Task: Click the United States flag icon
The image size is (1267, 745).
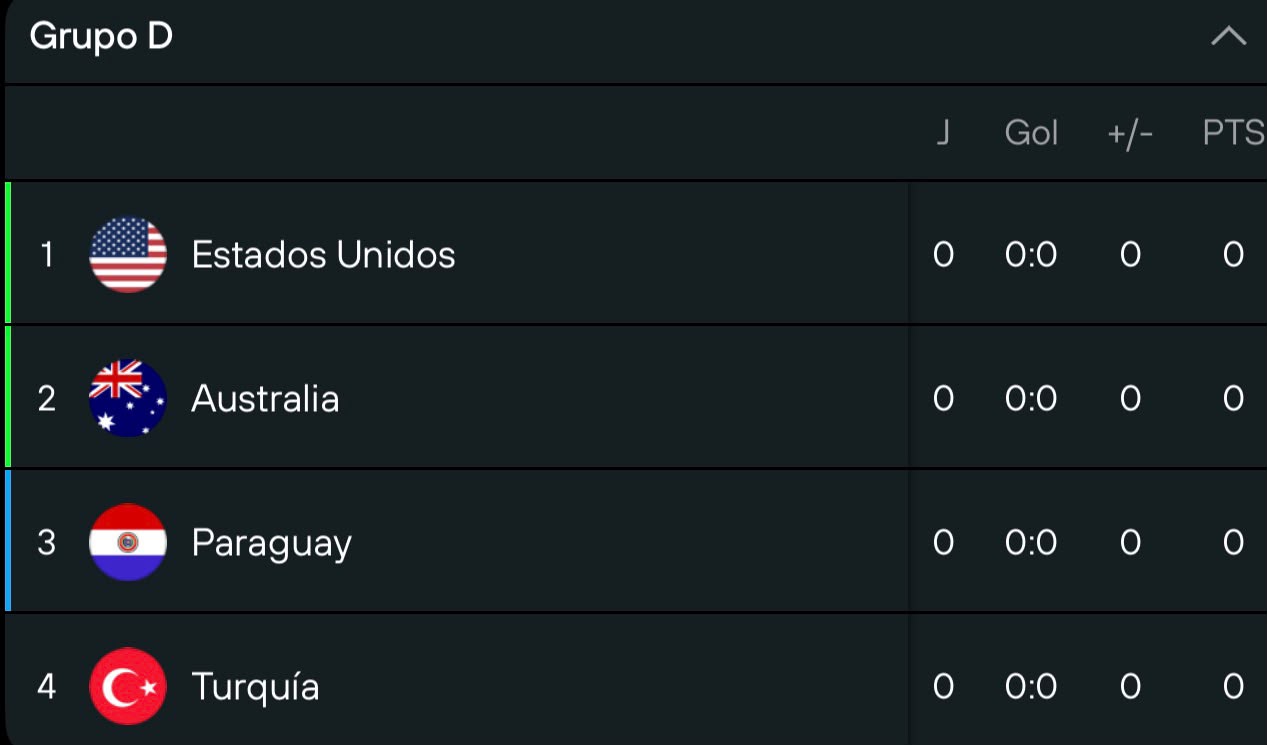Action: point(128,255)
